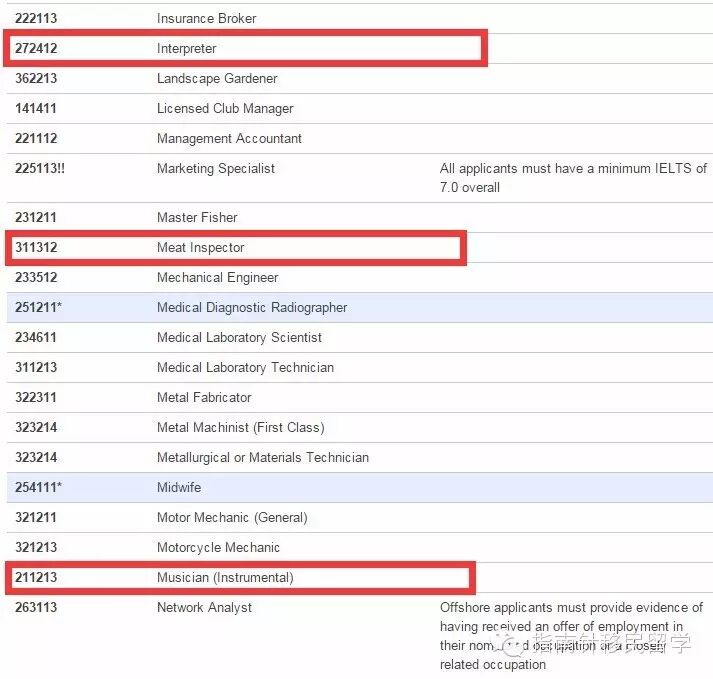713x679 pixels.
Task: Select code 272412 in the table
Action: coord(36,48)
